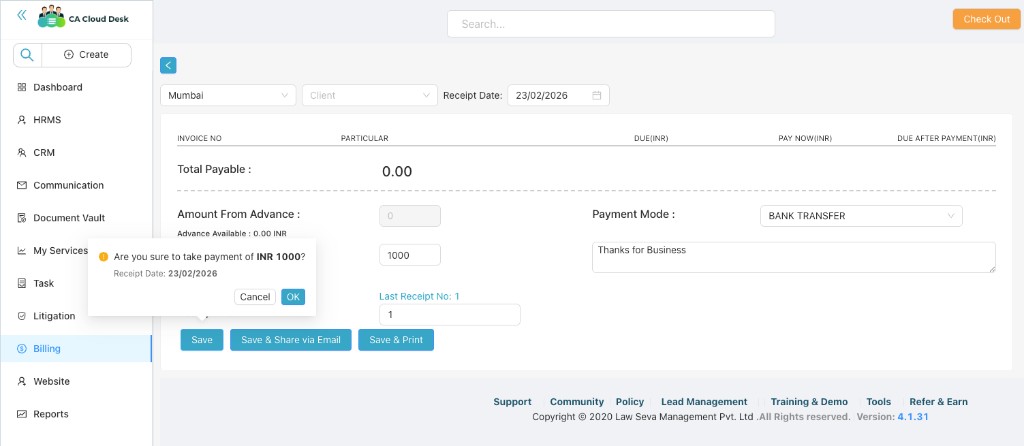This screenshot has width=1024, height=446.
Task: Open Dashboard from sidebar
Action: [57, 87]
